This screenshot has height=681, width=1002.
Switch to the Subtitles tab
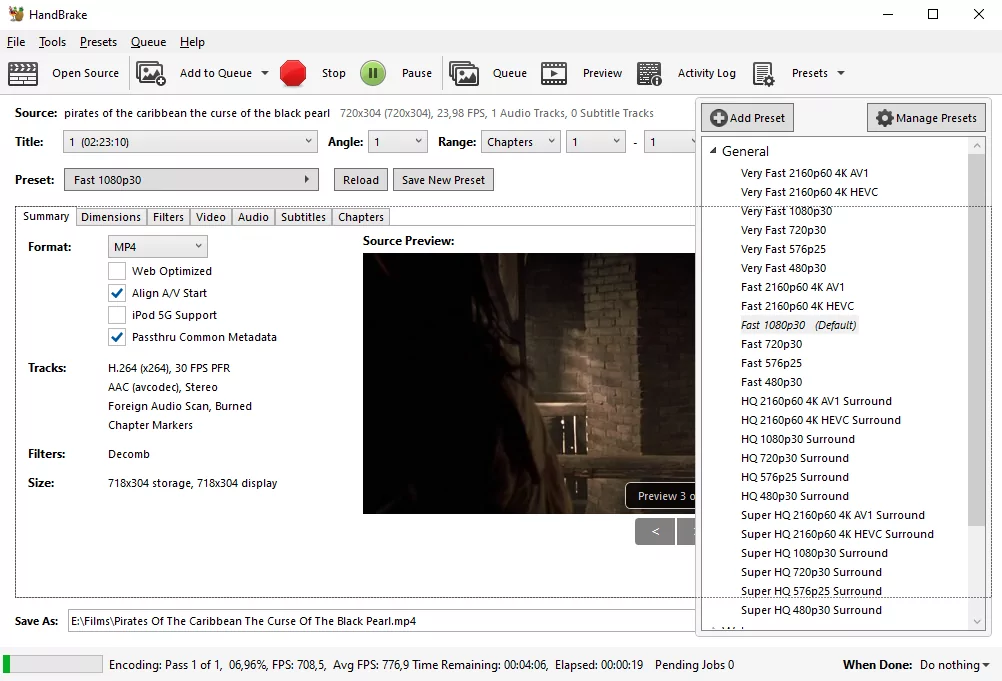coord(304,217)
